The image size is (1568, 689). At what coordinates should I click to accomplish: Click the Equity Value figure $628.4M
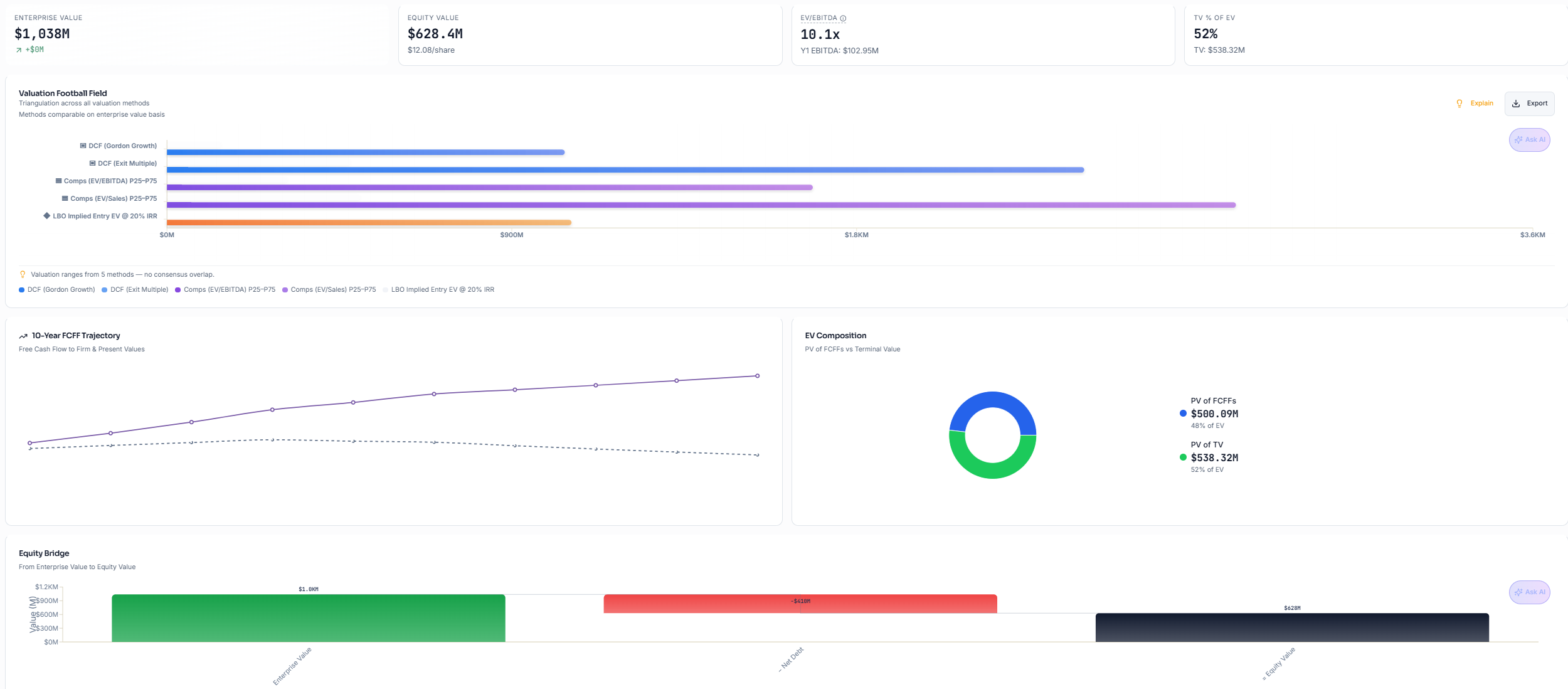click(x=435, y=34)
